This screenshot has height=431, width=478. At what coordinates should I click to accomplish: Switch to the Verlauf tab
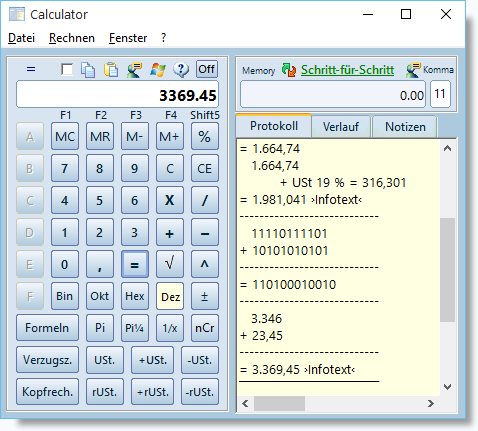pos(341,127)
